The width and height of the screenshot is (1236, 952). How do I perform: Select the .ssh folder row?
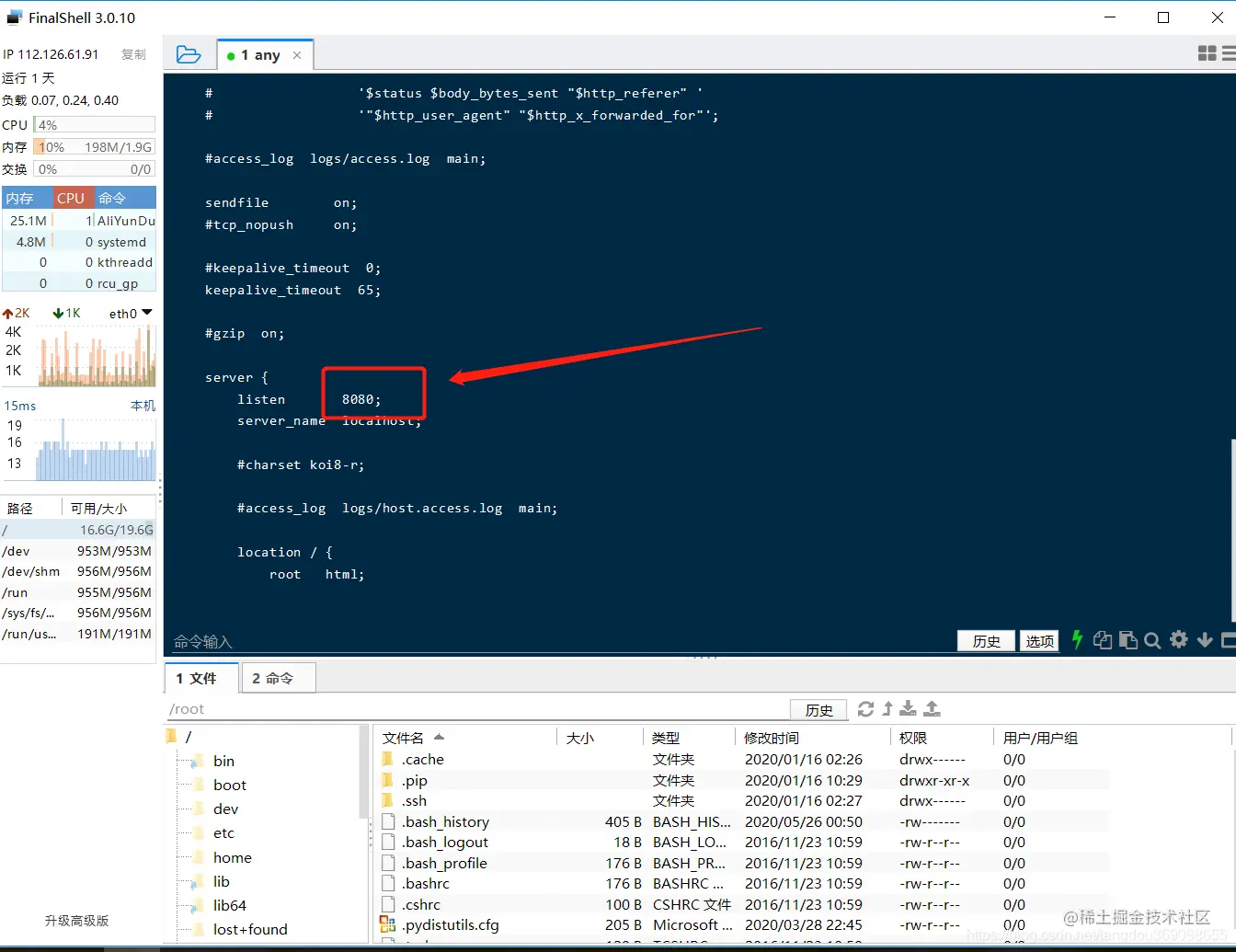click(743, 800)
